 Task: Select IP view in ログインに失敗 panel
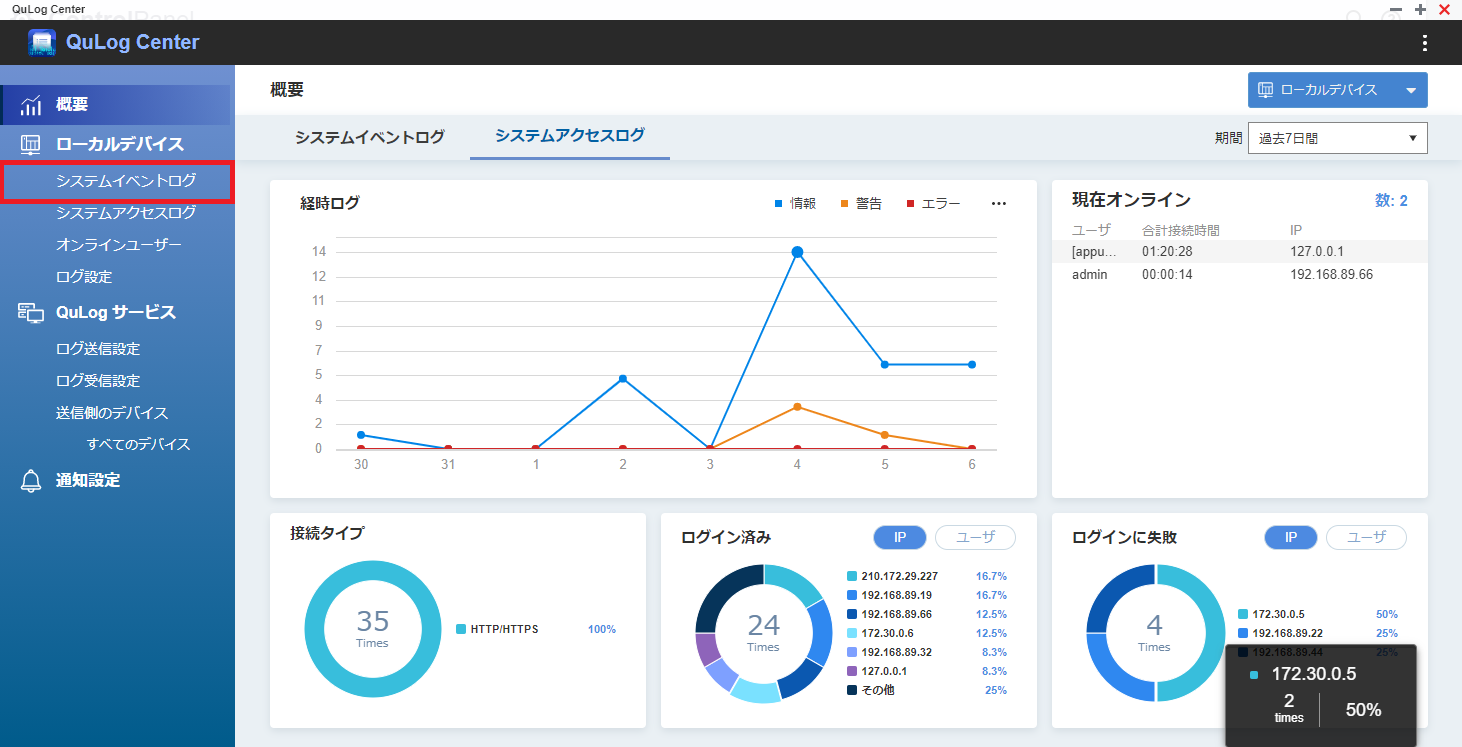tap(1291, 538)
